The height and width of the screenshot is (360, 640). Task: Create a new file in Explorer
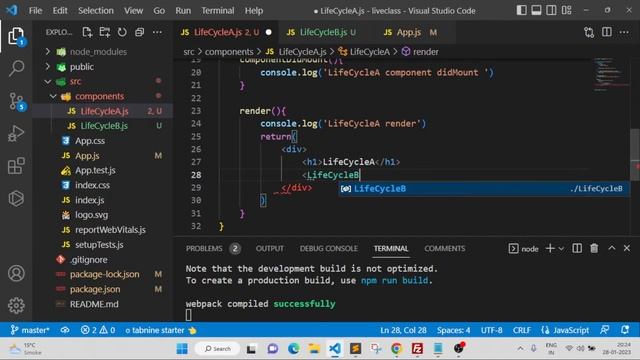tap(87, 32)
